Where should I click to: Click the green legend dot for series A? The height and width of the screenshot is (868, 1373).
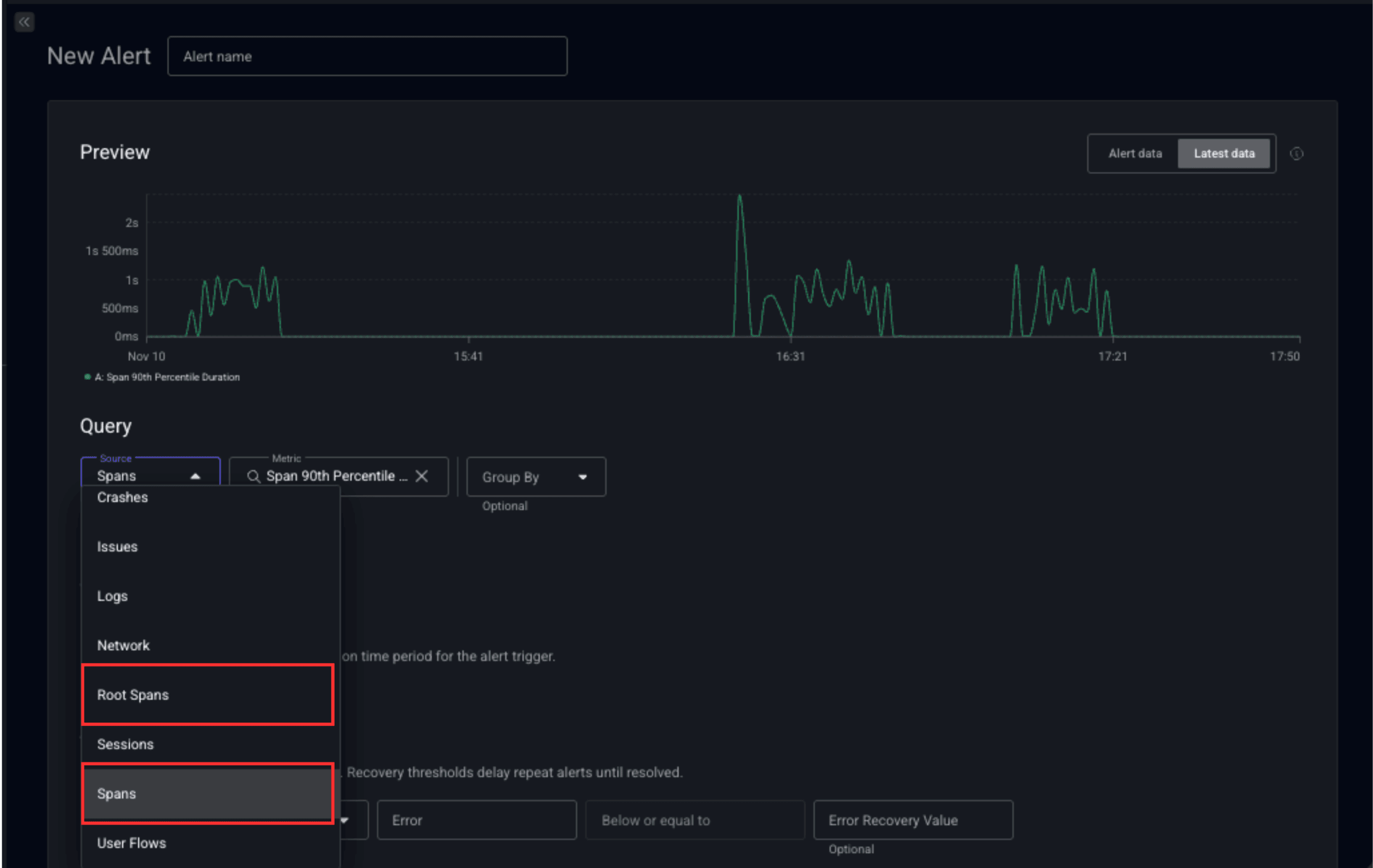click(x=87, y=377)
